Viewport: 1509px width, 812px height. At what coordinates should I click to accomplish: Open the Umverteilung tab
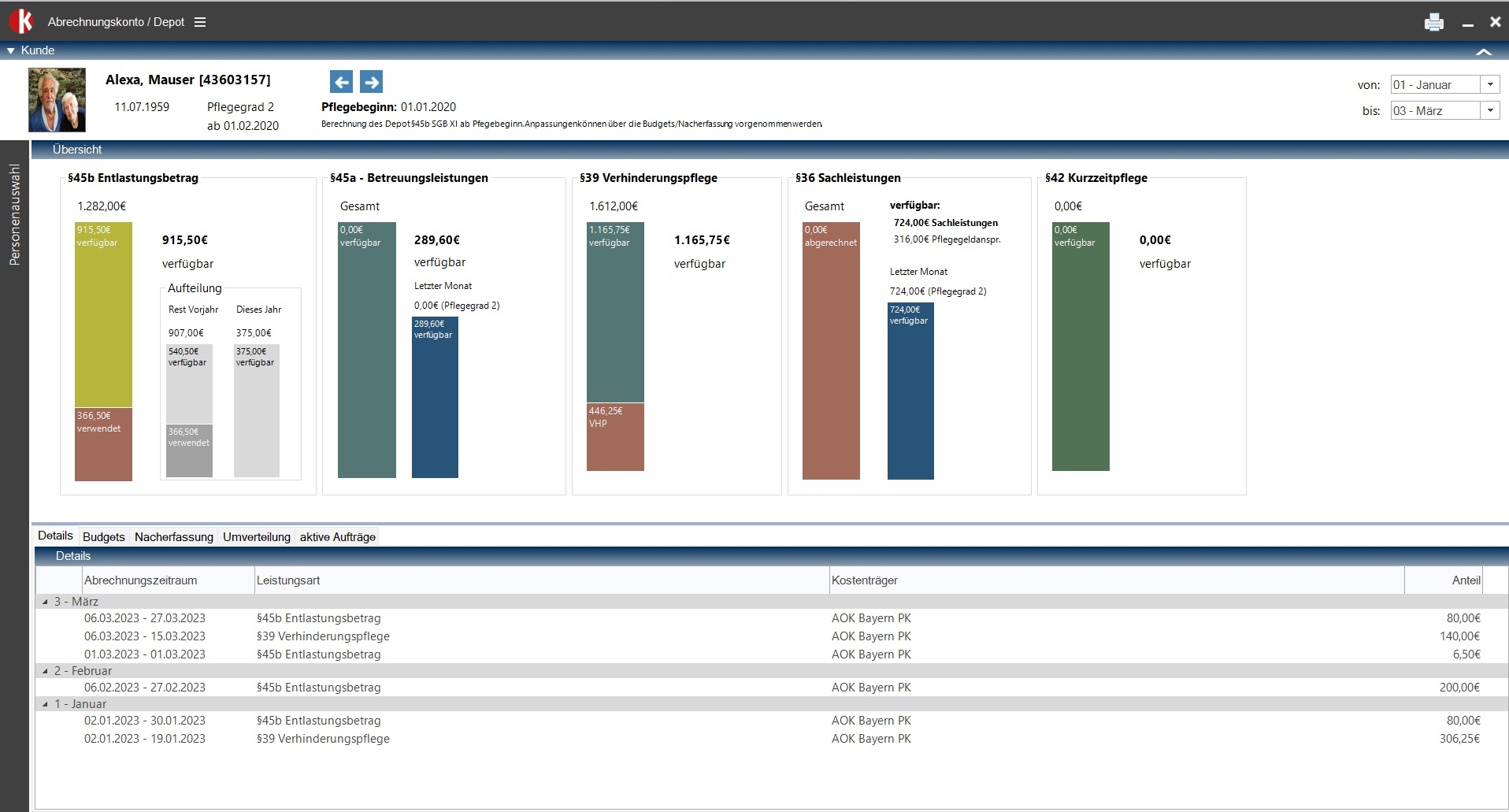click(257, 536)
